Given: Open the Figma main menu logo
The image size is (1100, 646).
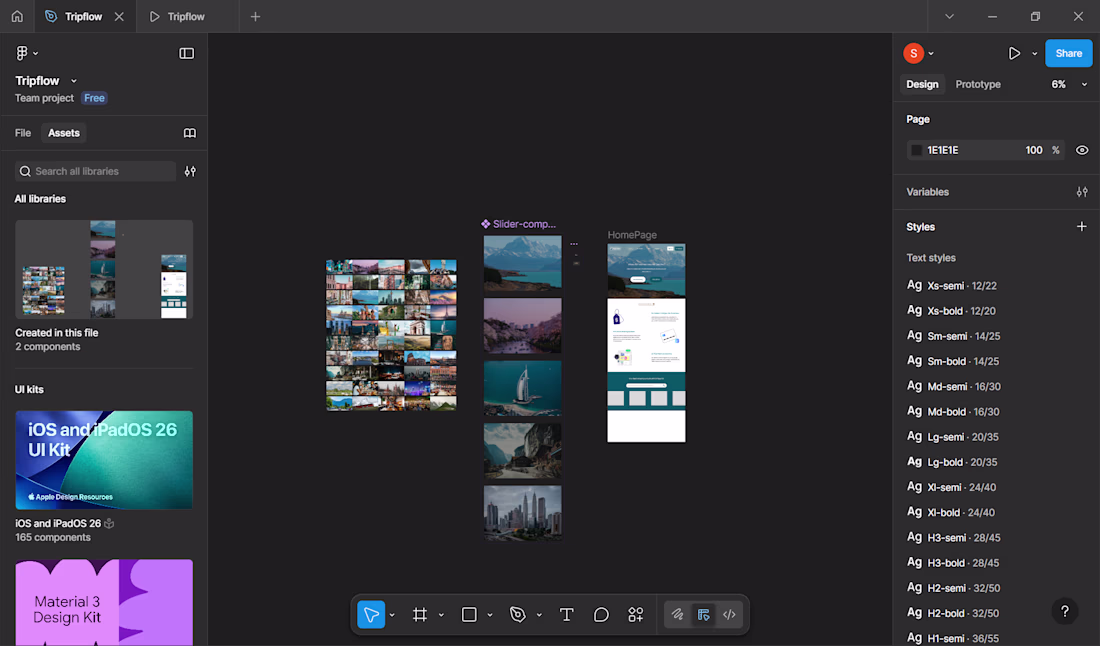Looking at the screenshot, I should (x=22, y=53).
